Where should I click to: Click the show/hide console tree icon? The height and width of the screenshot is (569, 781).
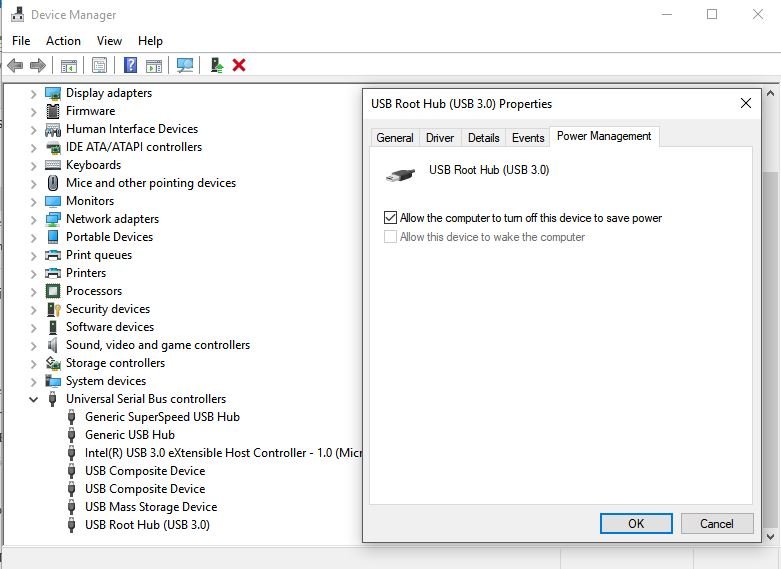[69, 65]
